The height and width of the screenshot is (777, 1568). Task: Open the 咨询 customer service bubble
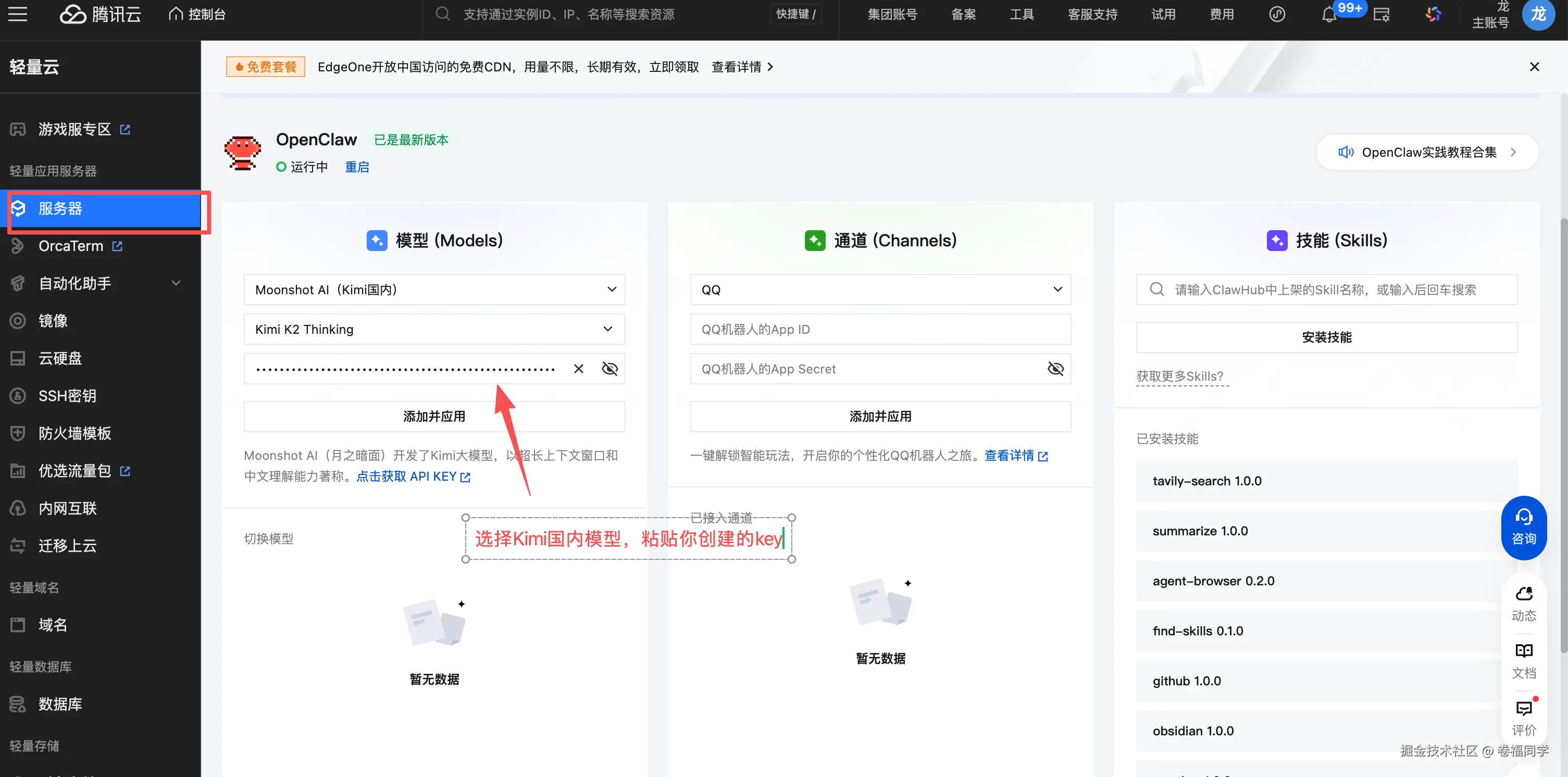tap(1523, 527)
